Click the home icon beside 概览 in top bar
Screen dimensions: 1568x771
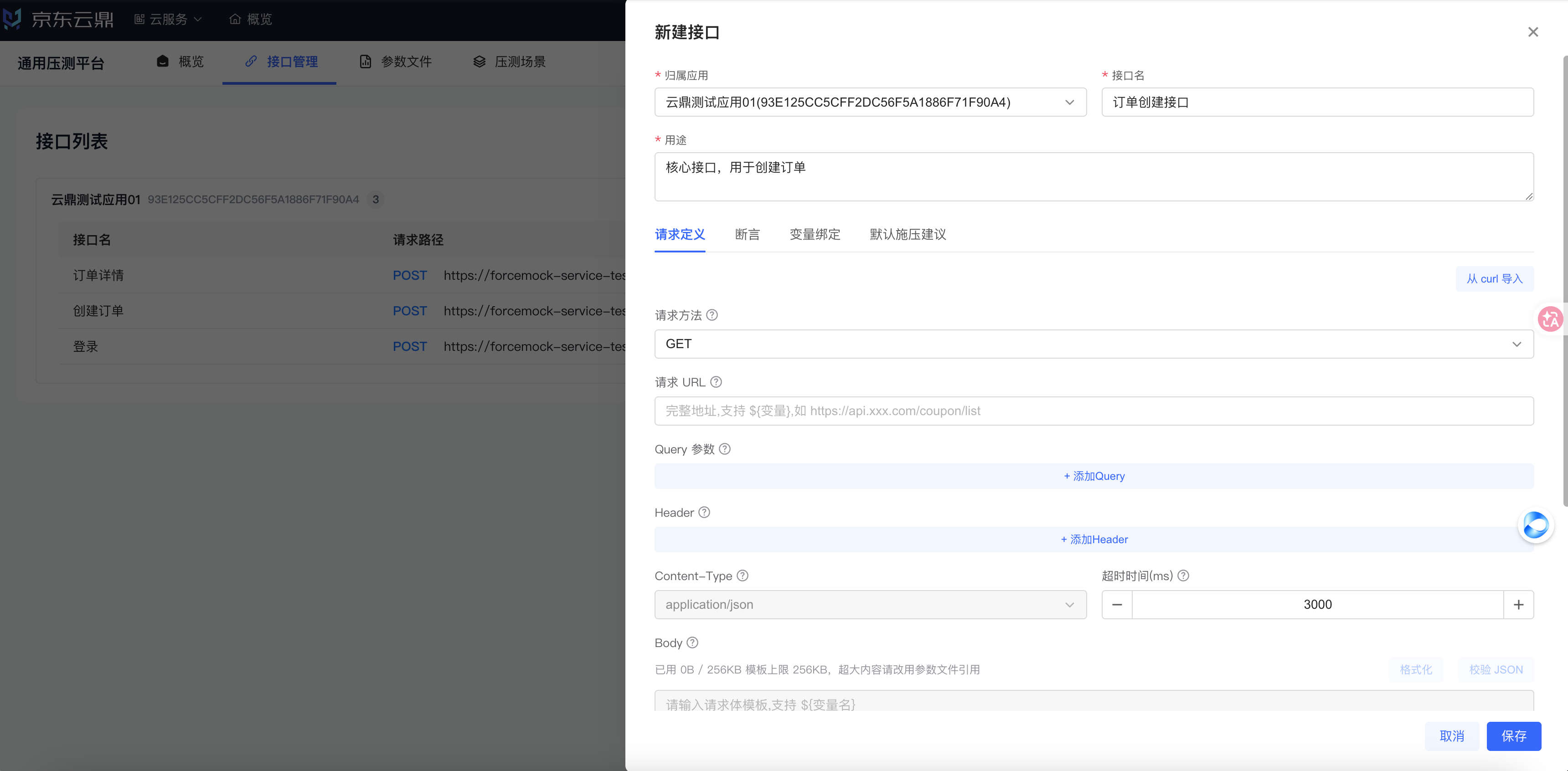235,20
